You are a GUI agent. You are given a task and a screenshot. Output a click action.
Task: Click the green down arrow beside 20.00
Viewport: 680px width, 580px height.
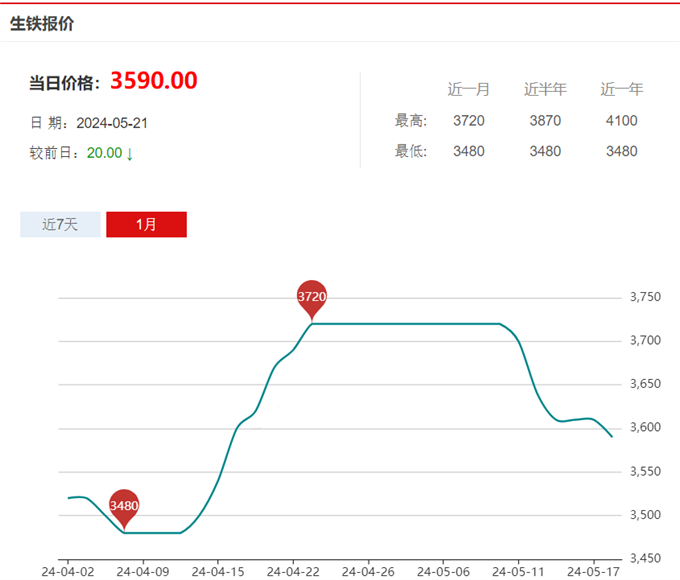click(130, 154)
